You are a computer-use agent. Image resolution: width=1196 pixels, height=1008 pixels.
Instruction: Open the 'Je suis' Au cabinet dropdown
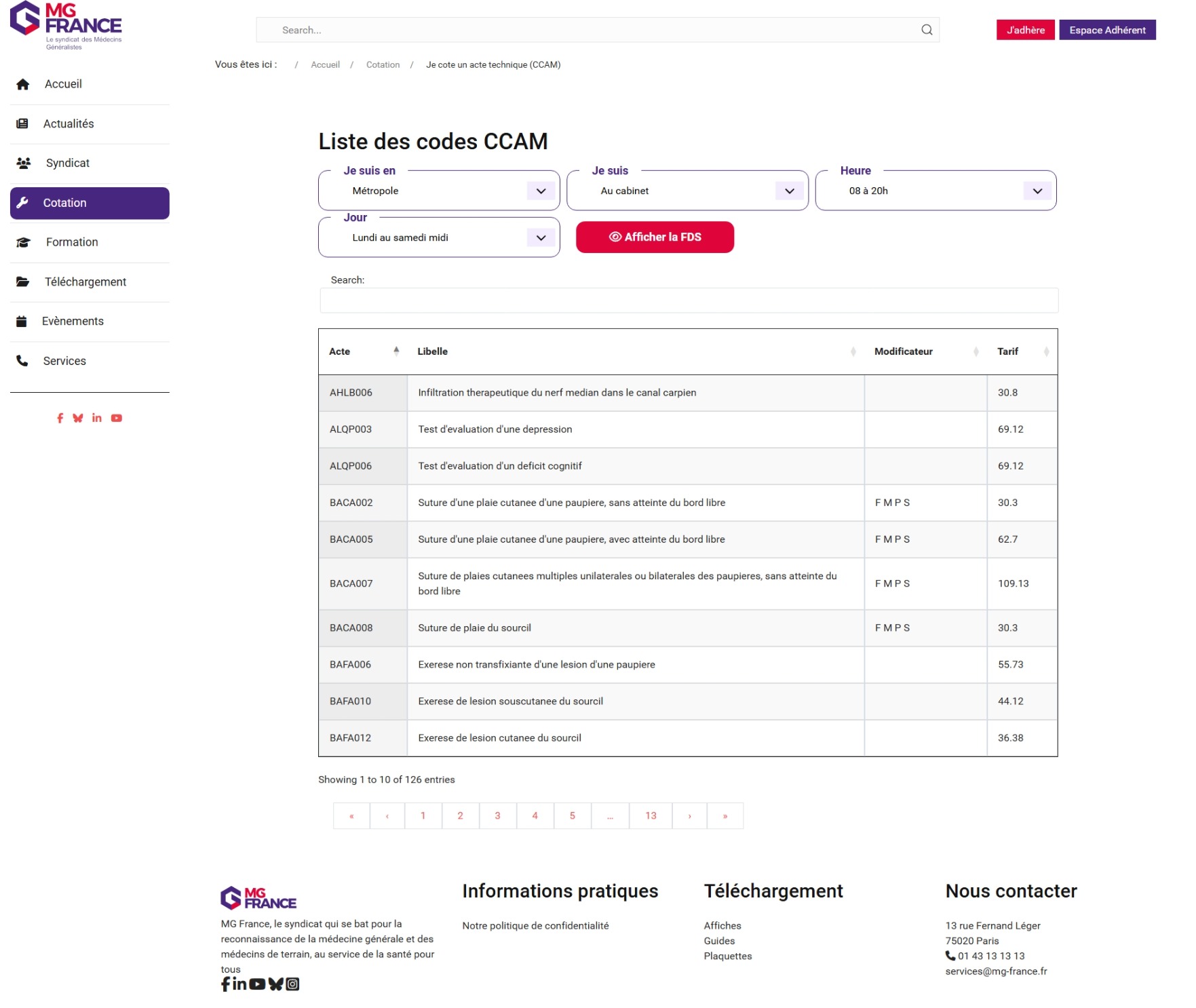[687, 191]
